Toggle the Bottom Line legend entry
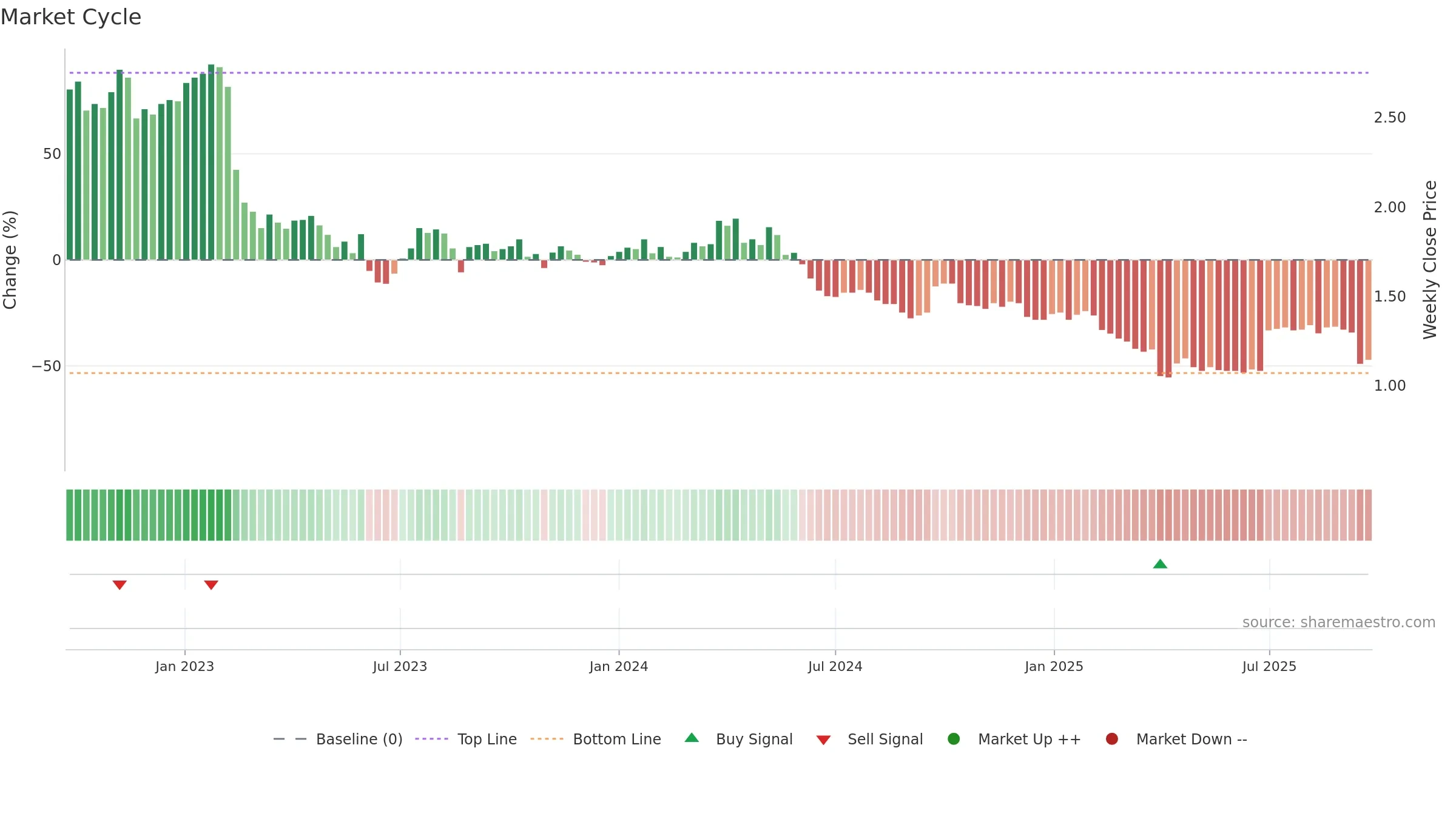1456x819 pixels. pos(596,739)
